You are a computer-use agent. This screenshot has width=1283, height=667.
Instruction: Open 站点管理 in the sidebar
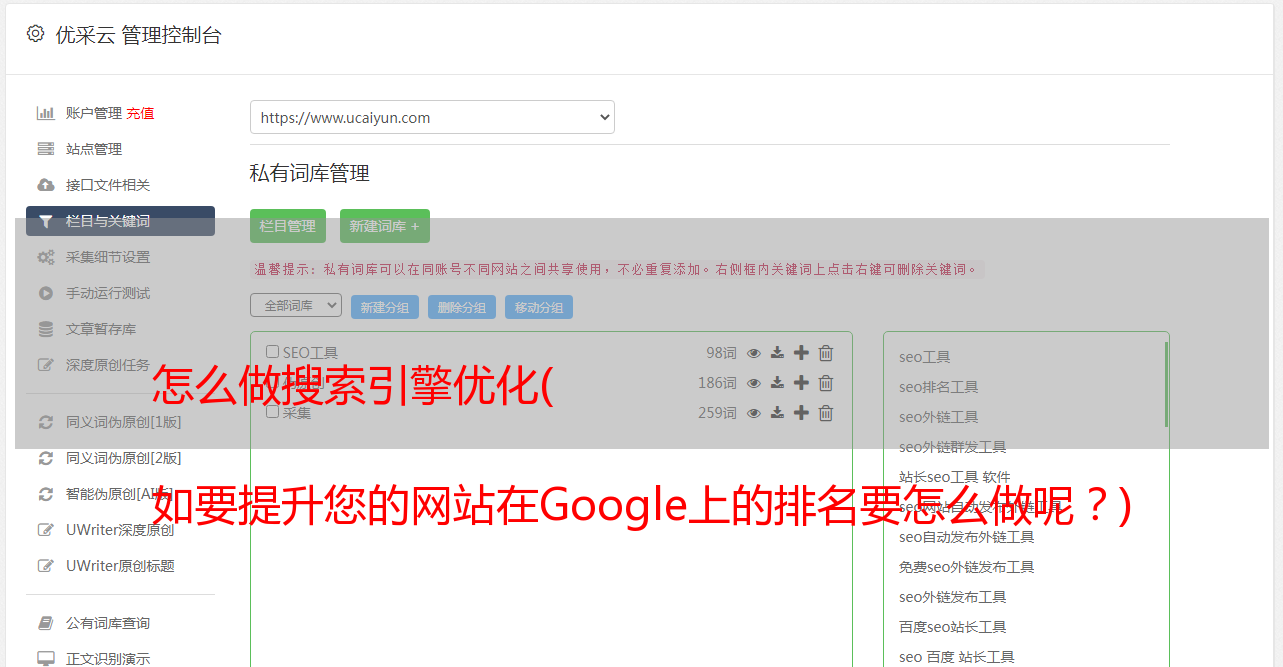94,149
